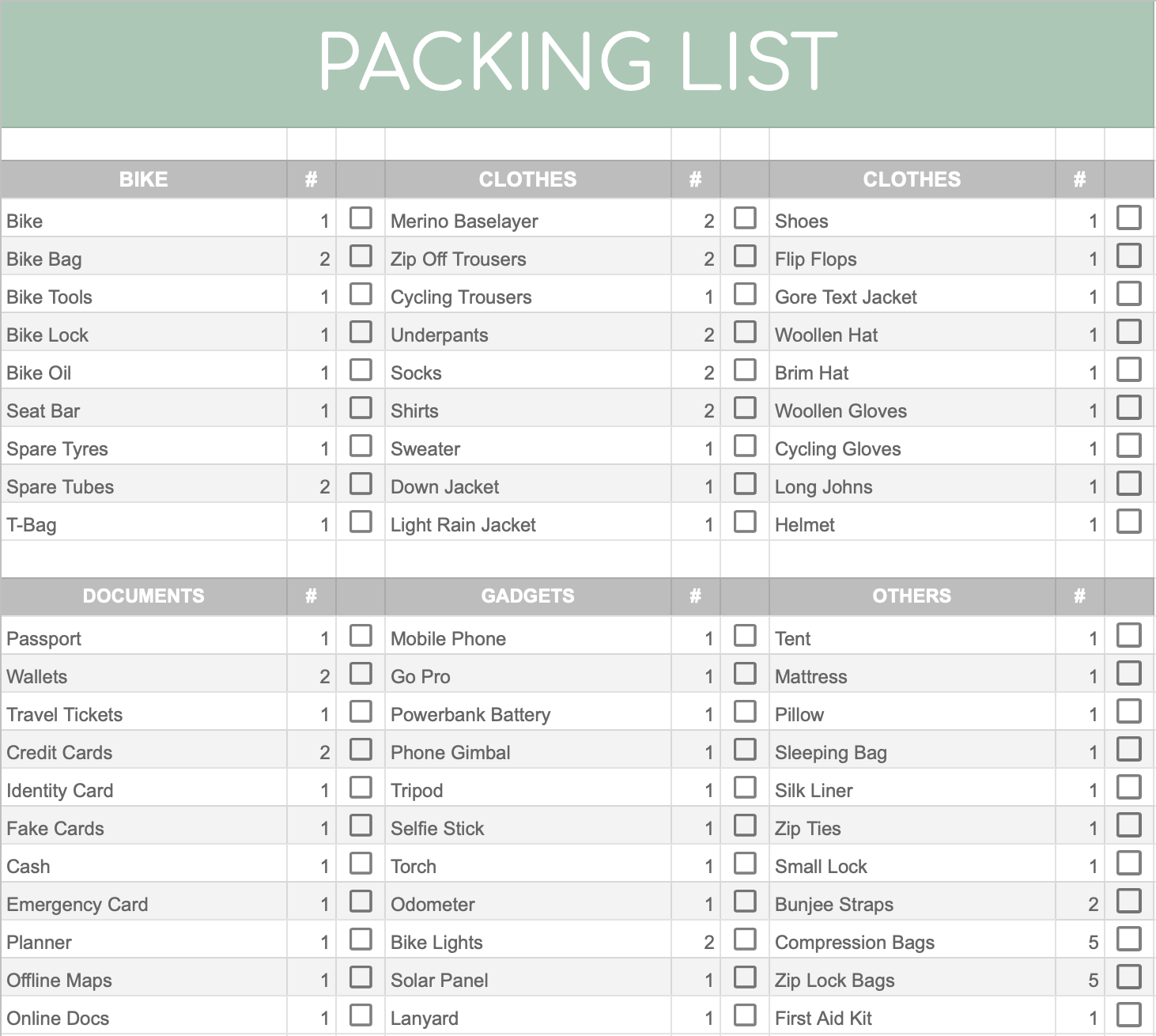Check the Sleeping Bag checkbox
1156x1036 pixels.
pos(1129,749)
